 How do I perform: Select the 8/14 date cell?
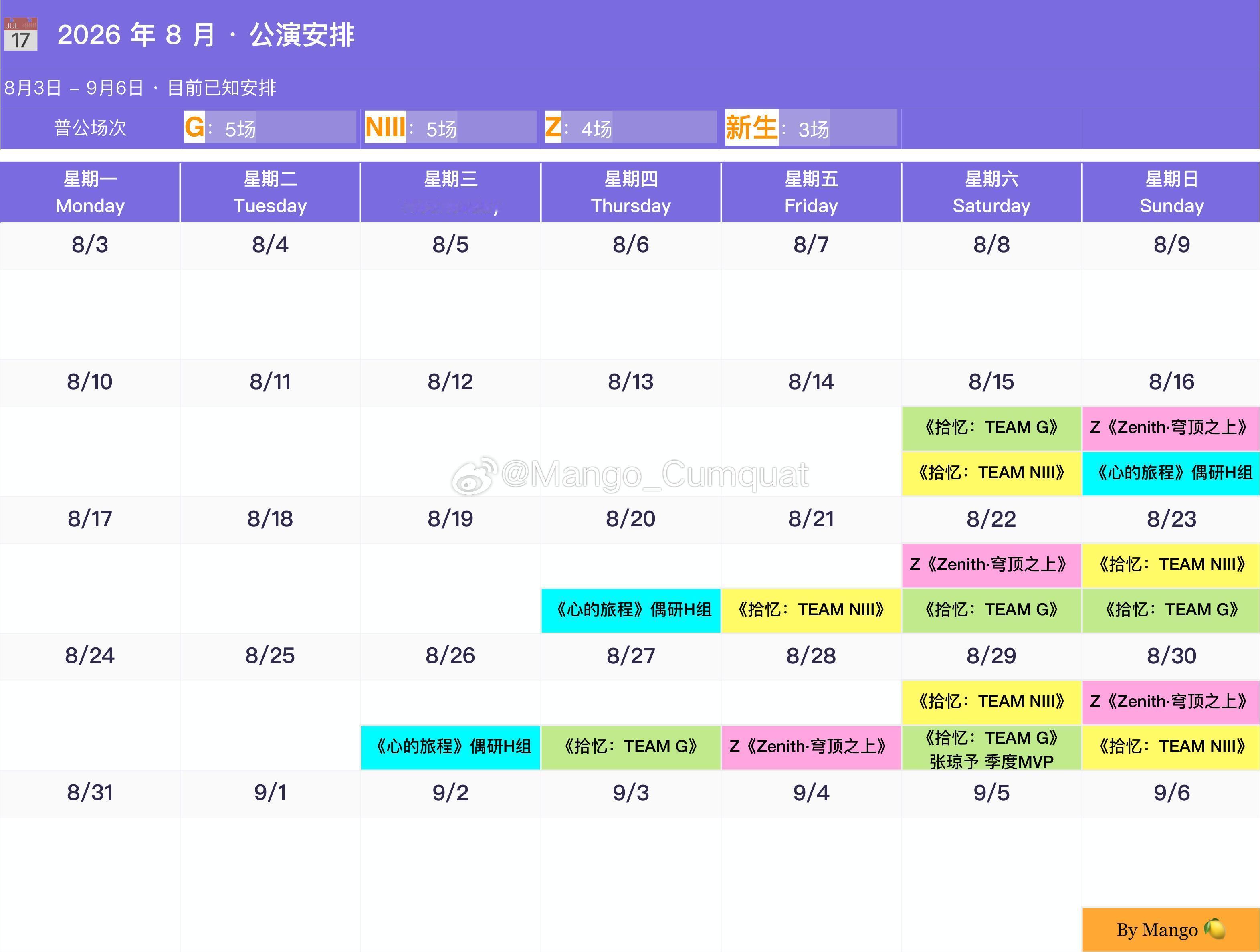[811, 382]
